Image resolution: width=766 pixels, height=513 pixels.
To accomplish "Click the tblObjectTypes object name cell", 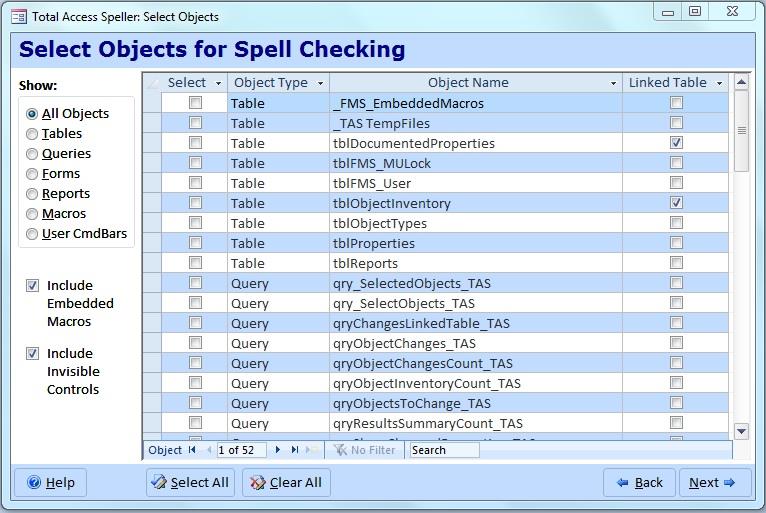I will coord(476,223).
